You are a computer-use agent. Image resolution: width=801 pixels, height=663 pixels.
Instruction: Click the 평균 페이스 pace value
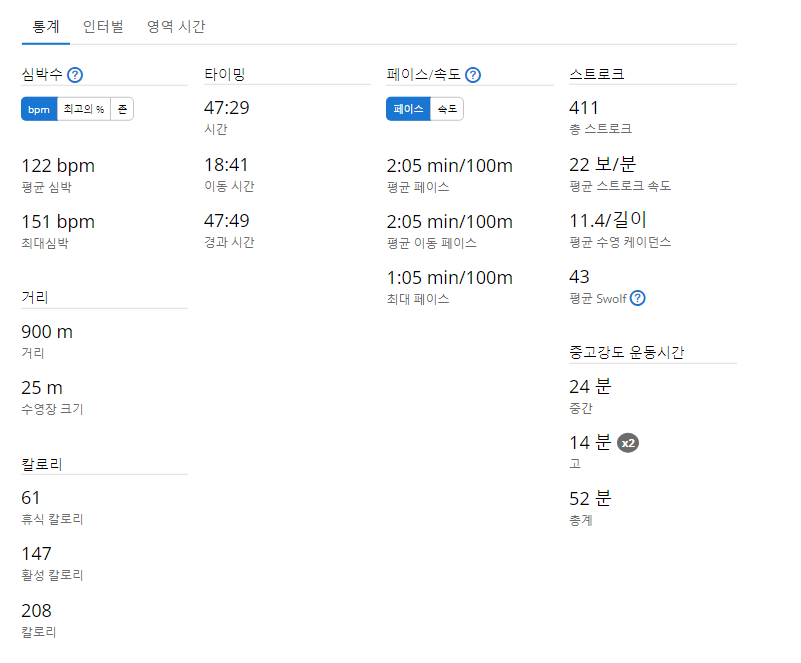pos(450,166)
